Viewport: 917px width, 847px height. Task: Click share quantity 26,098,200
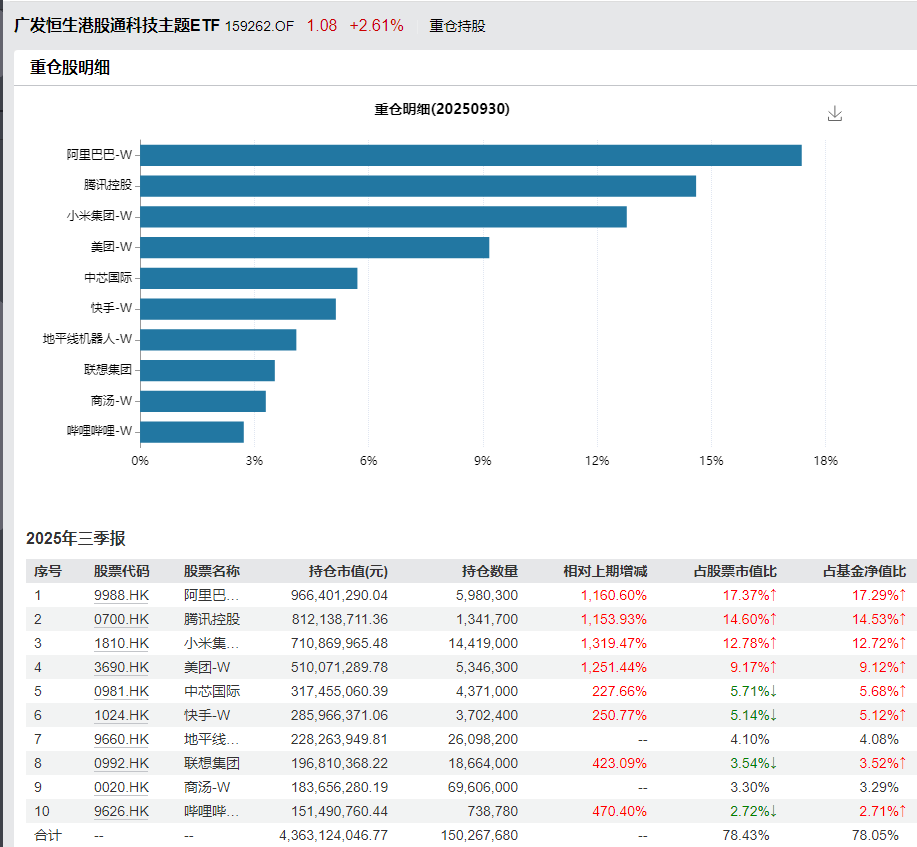[x=483, y=739]
